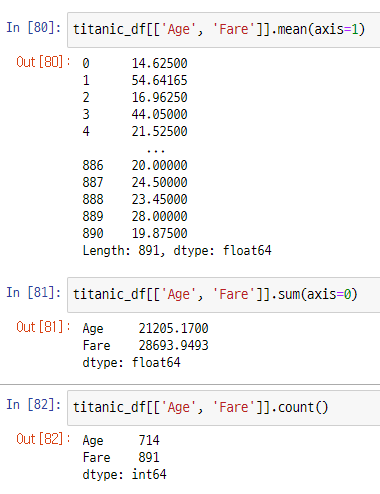
Task: Click the 'Age' label in Out[81]
Action: (x=93, y=329)
